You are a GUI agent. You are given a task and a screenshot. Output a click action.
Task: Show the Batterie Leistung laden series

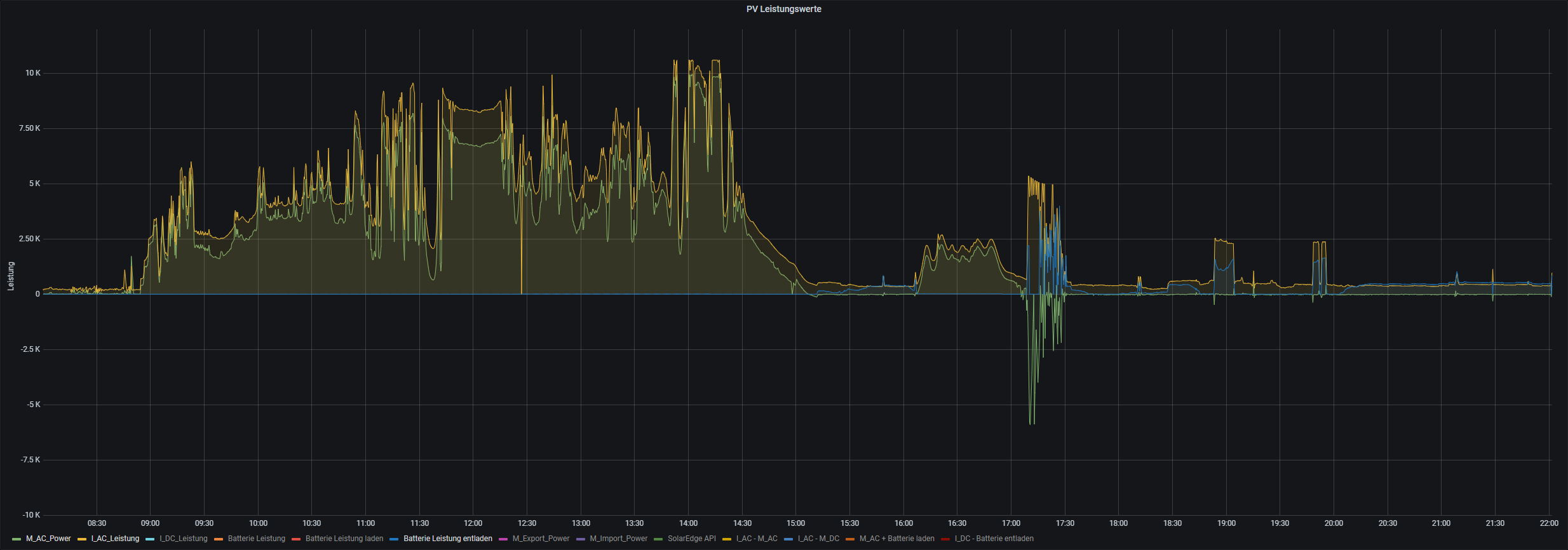344,539
